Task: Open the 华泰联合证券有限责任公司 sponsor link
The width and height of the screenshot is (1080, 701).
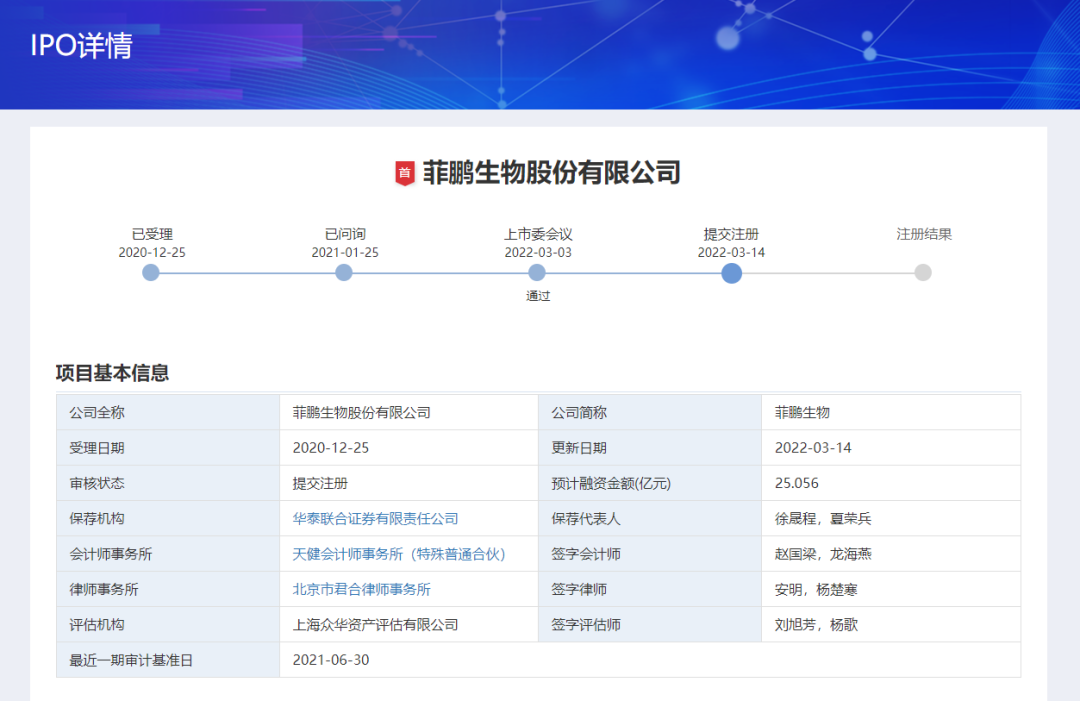Action: (x=375, y=519)
